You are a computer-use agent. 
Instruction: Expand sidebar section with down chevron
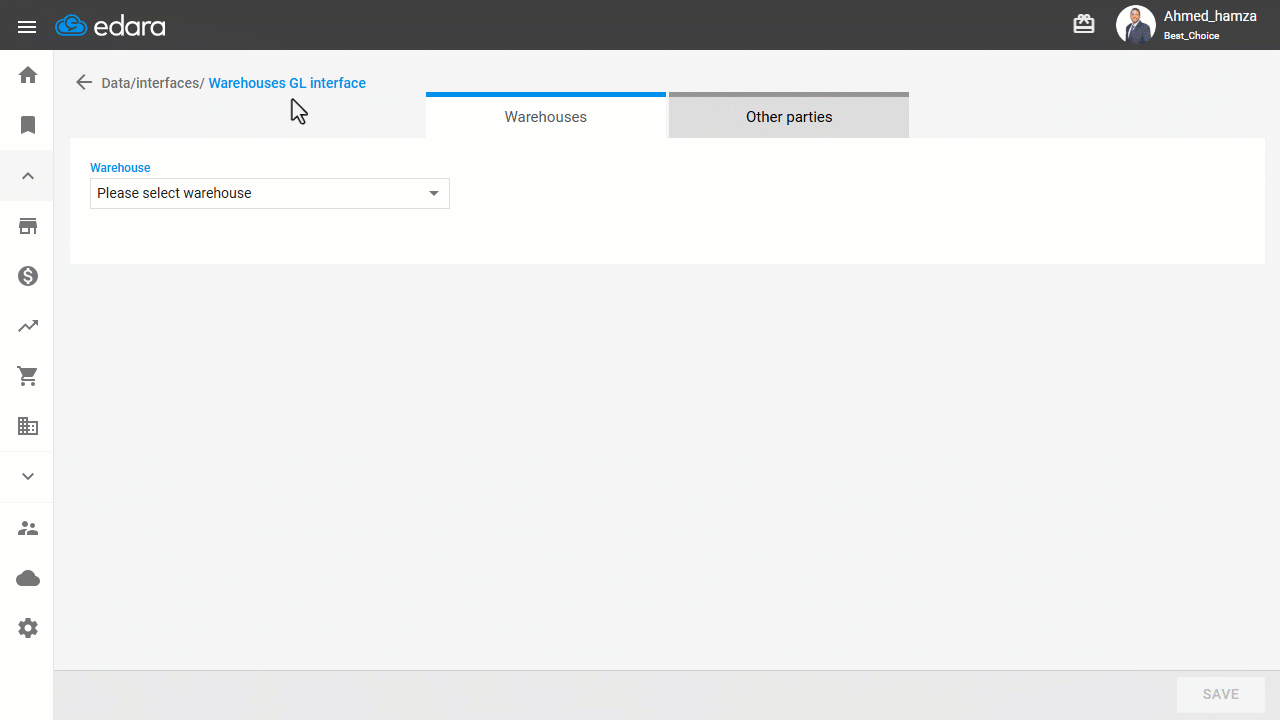(x=28, y=477)
